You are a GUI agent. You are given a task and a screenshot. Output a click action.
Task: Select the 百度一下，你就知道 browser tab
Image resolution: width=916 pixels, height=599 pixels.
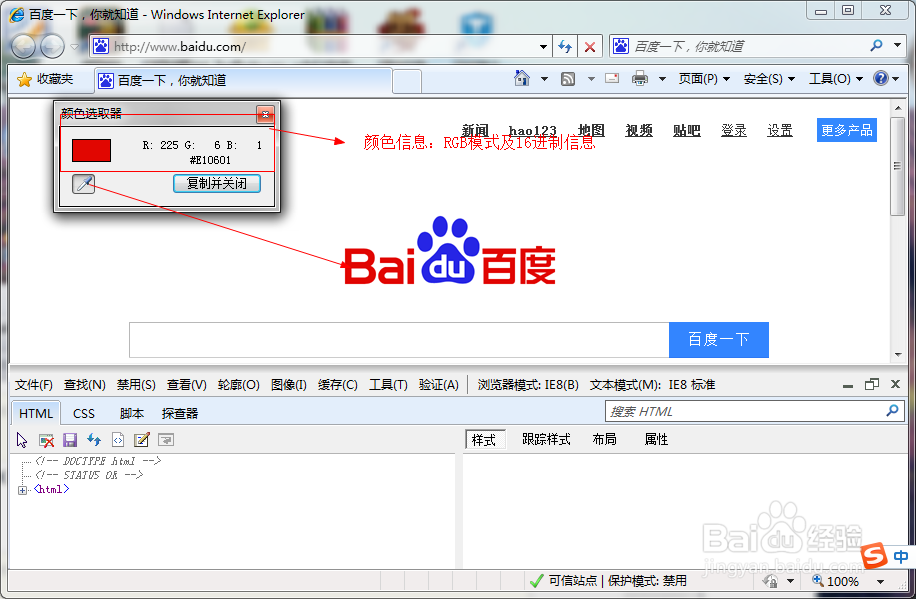click(x=242, y=81)
